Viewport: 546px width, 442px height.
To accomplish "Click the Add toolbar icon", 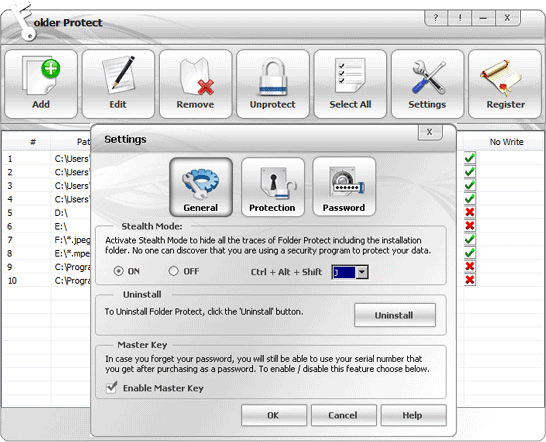I will pyautogui.click(x=41, y=84).
